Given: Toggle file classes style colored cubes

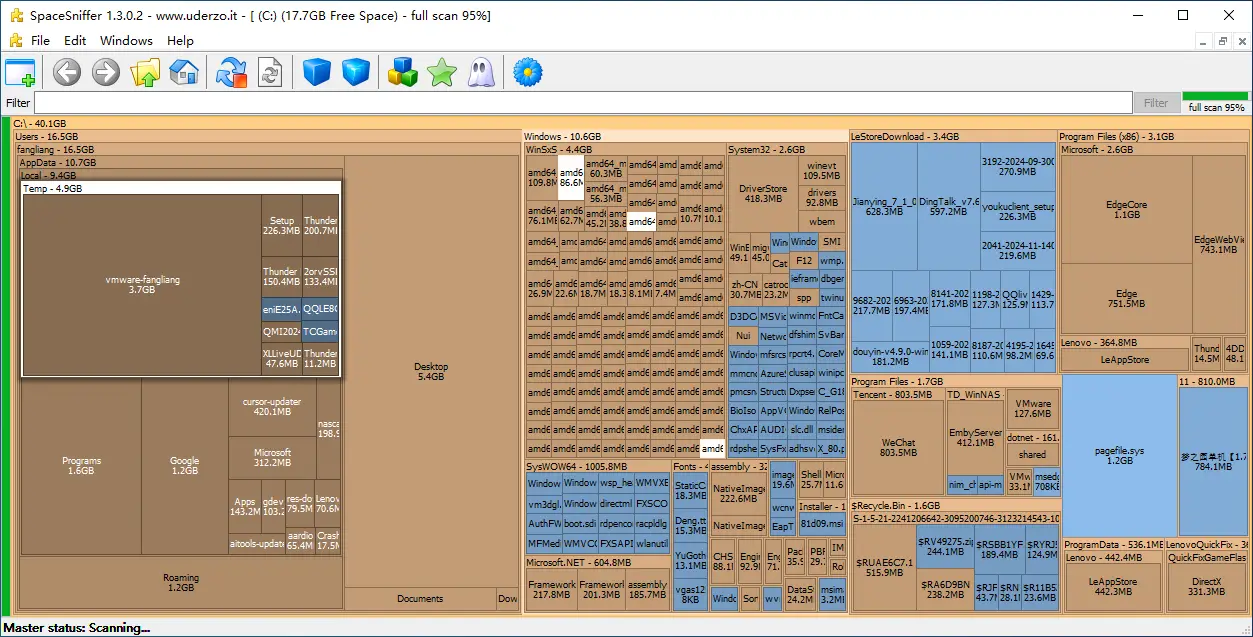Looking at the screenshot, I should click(402, 72).
